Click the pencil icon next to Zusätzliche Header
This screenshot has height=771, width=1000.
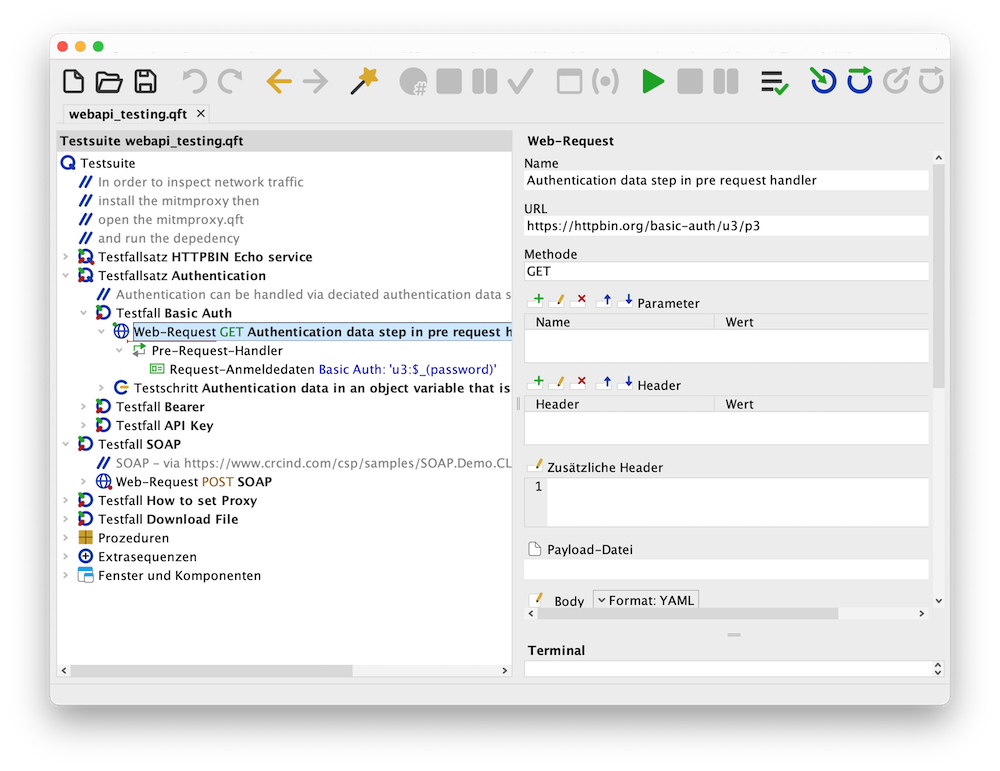point(537,465)
